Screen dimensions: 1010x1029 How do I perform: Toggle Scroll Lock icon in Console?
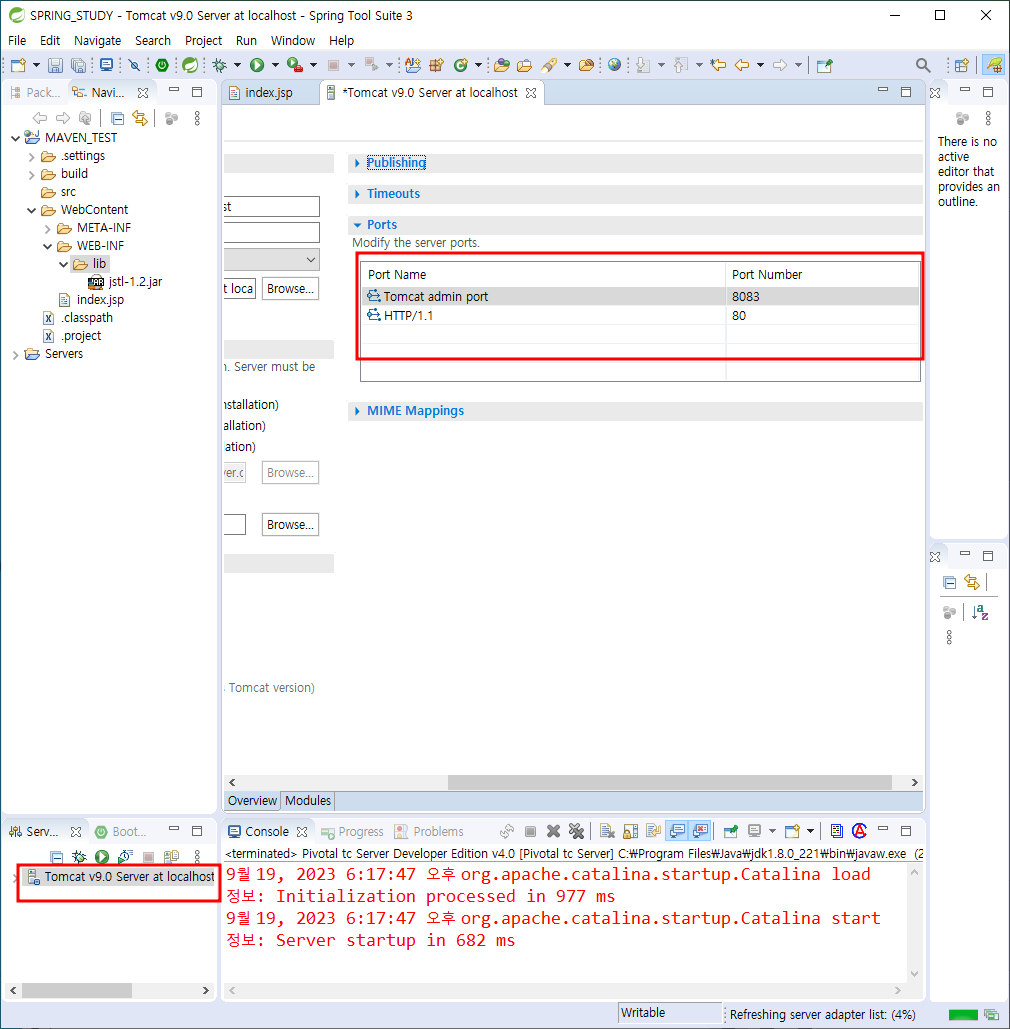[x=630, y=831]
